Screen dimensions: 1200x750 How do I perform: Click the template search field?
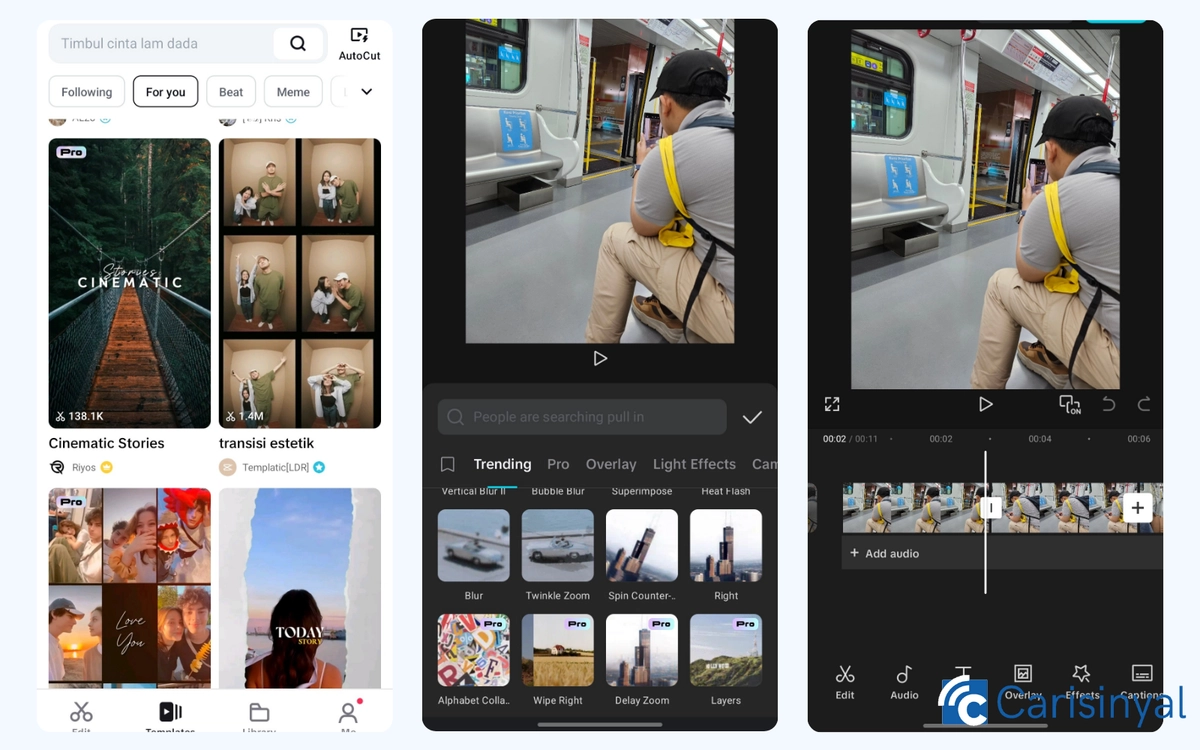[x=187, y=43]
